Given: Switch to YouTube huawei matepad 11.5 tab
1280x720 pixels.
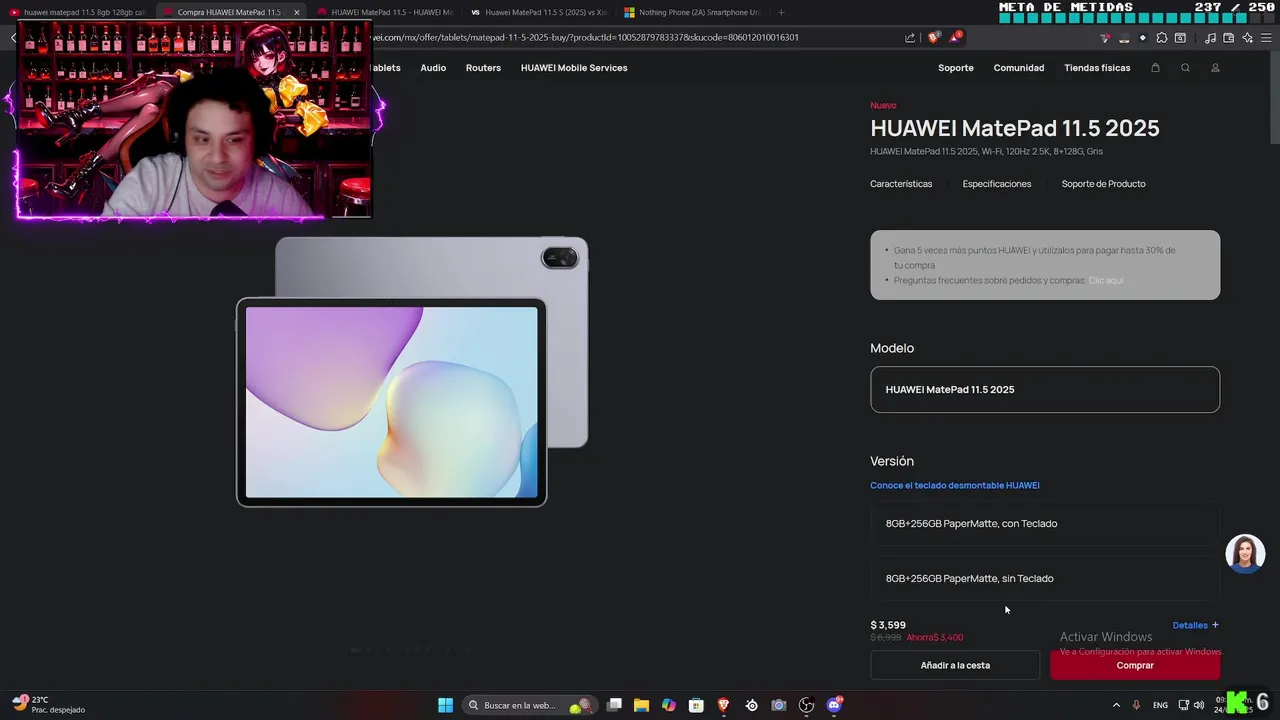Looking at the screenshot, I should (78, 12).
